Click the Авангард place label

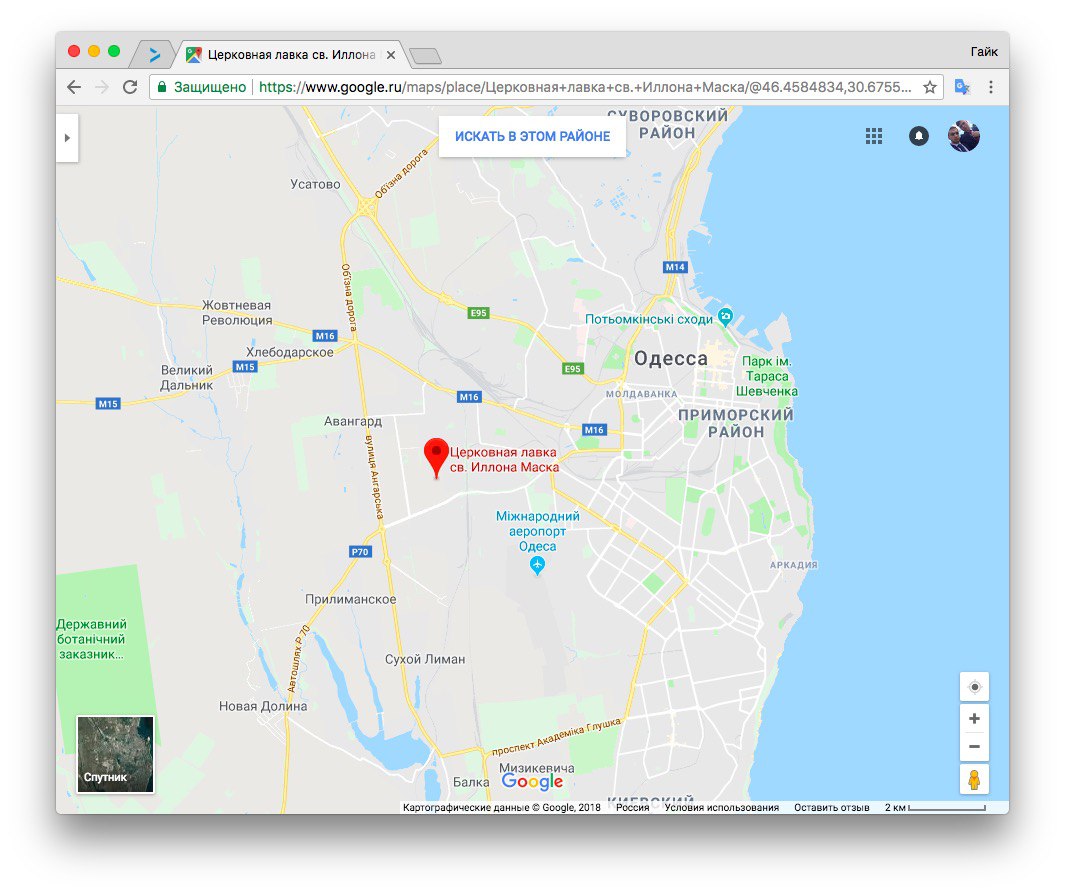(353, 421)
